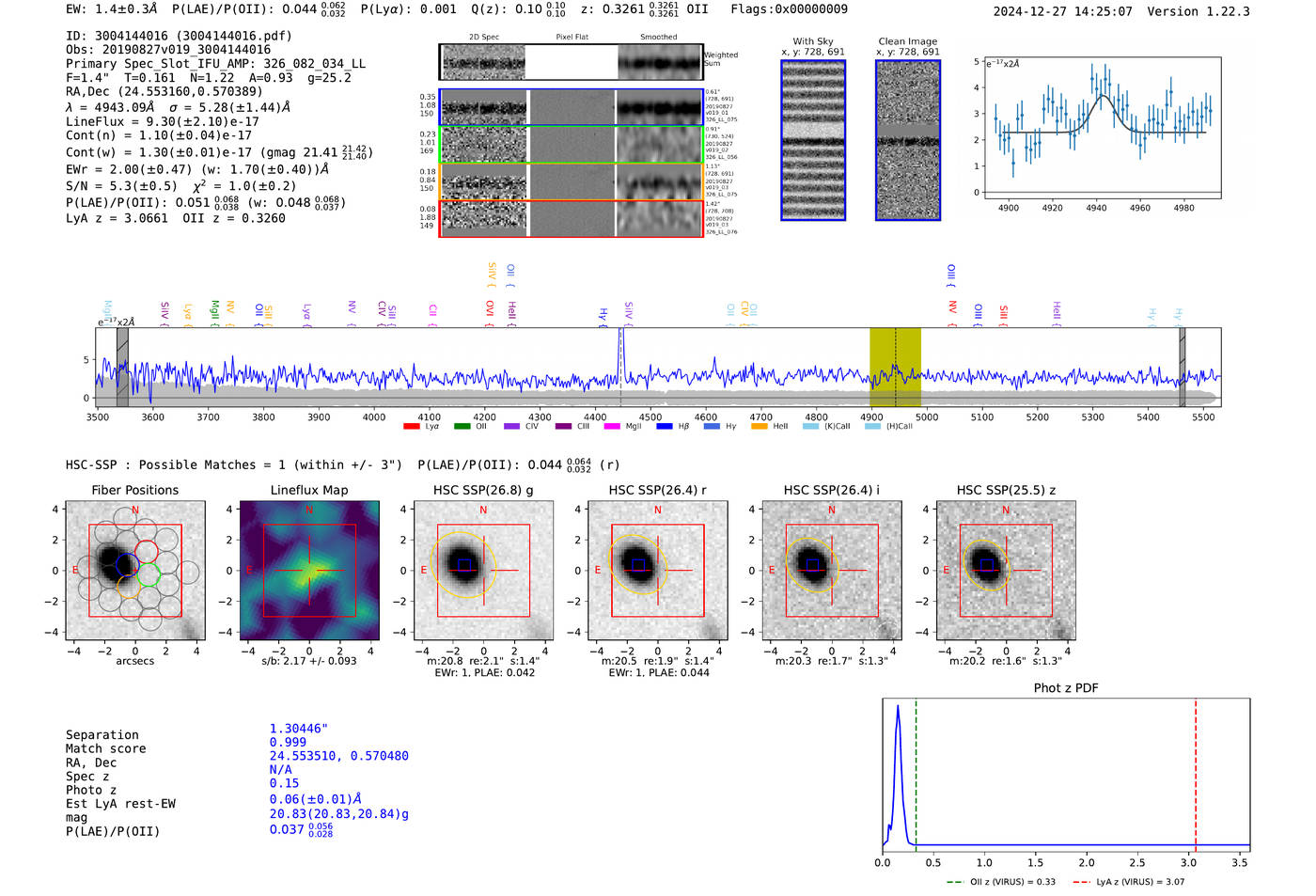Click the (H)CaII legend swatch
1316x896 pixels.
point(872,426)
